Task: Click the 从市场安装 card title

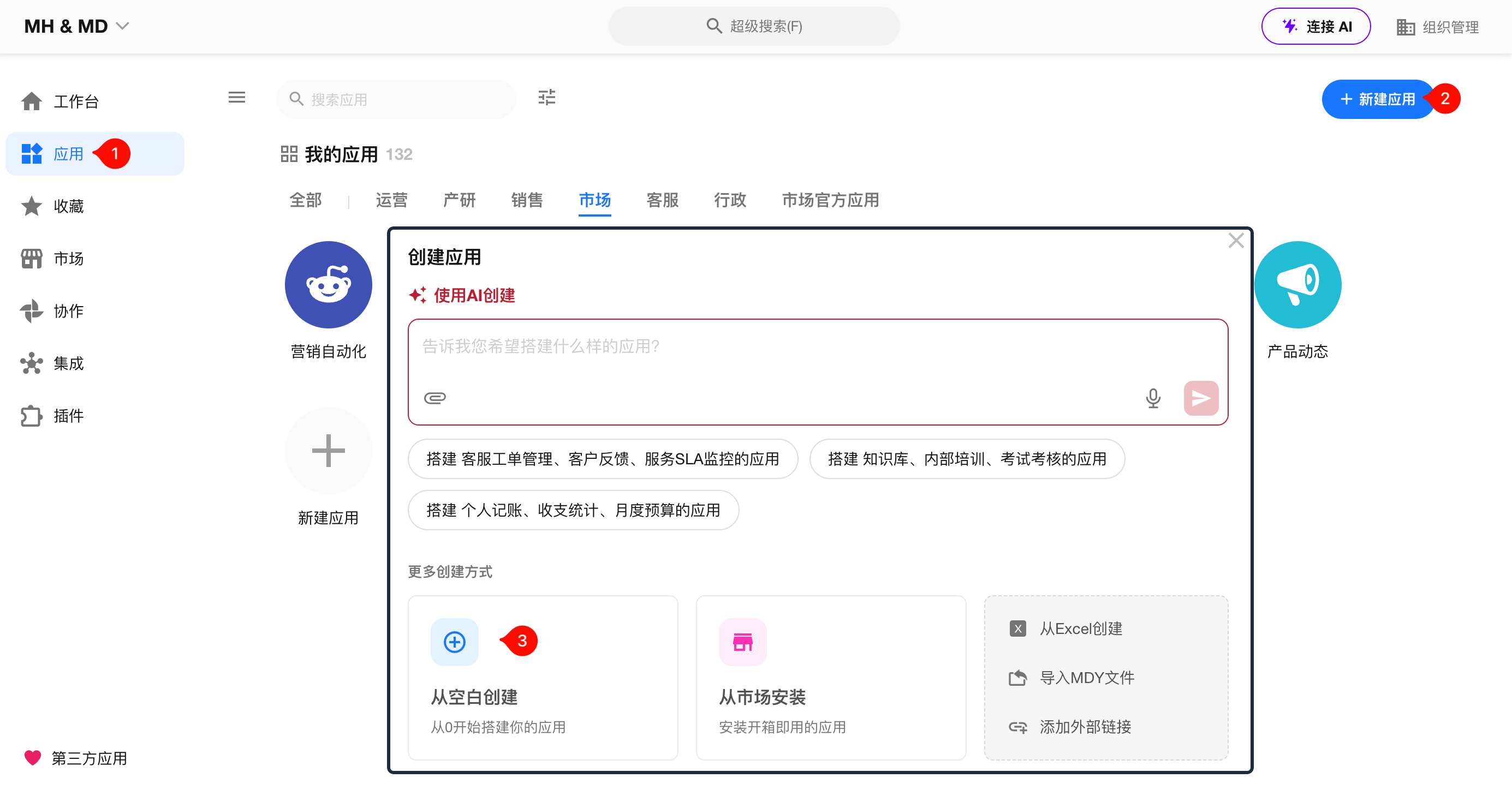Action: point(762,697)
